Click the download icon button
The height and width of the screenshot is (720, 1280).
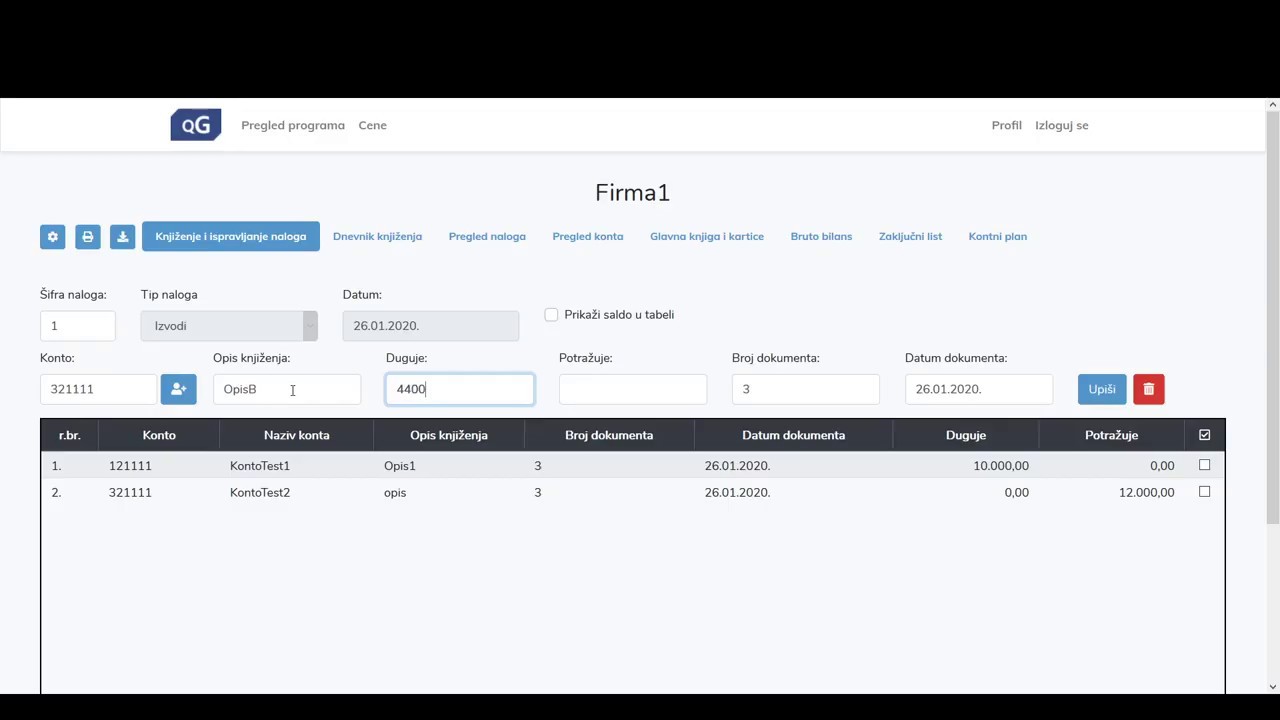click(x=122, y=237)
